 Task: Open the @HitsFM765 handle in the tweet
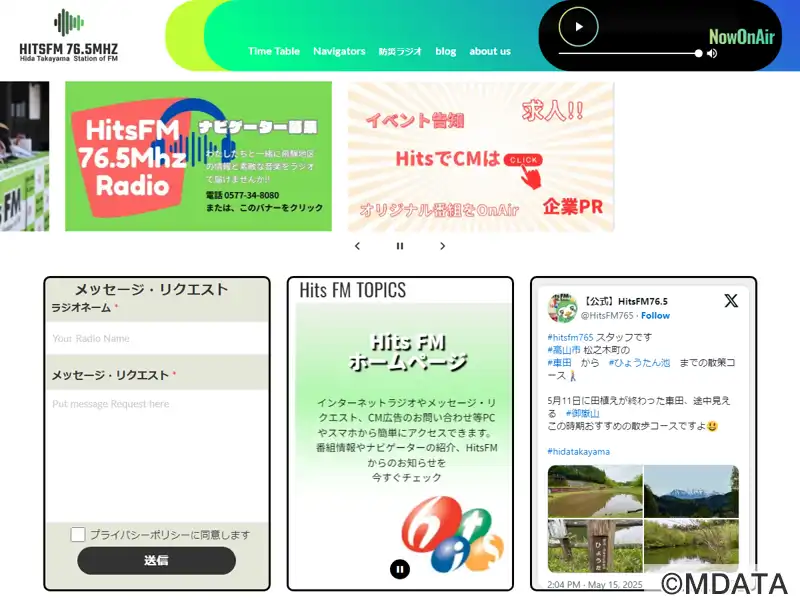(x=607, y=315)
